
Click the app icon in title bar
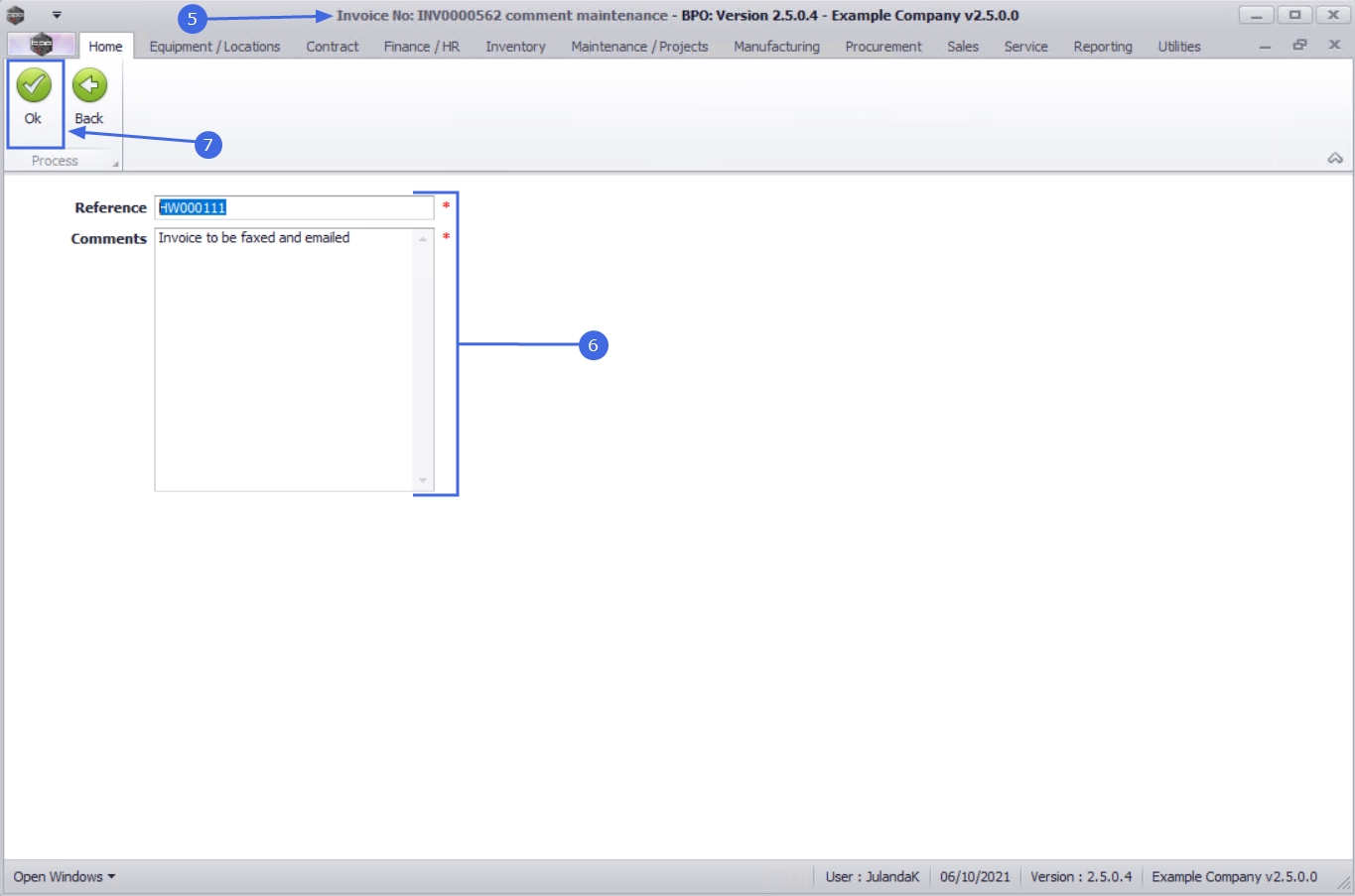pyautogui.click(x=16, y=15)
